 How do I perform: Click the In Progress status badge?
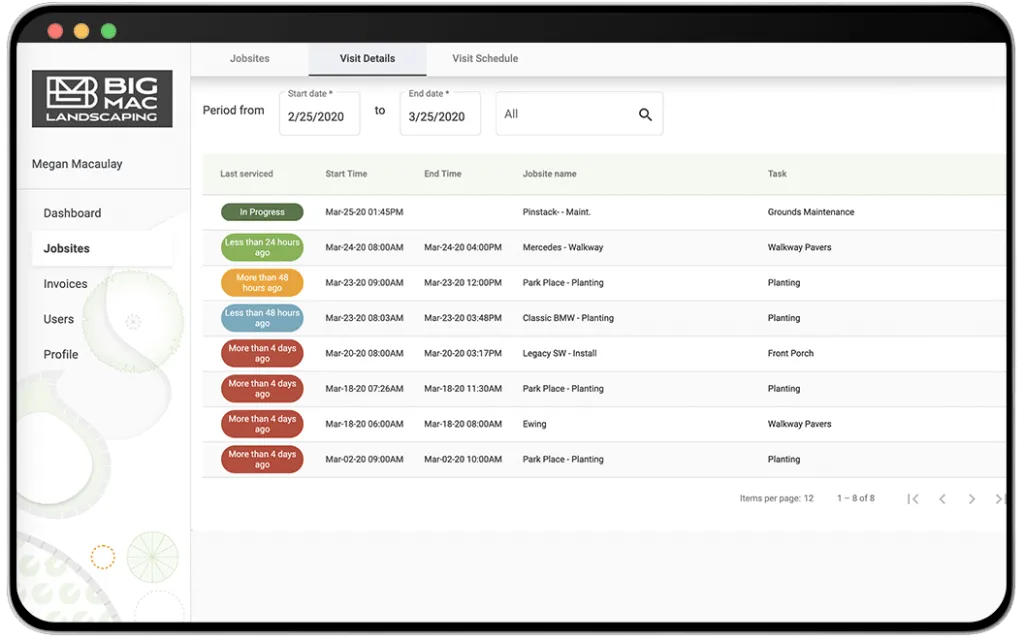click(x=262, y=212)
